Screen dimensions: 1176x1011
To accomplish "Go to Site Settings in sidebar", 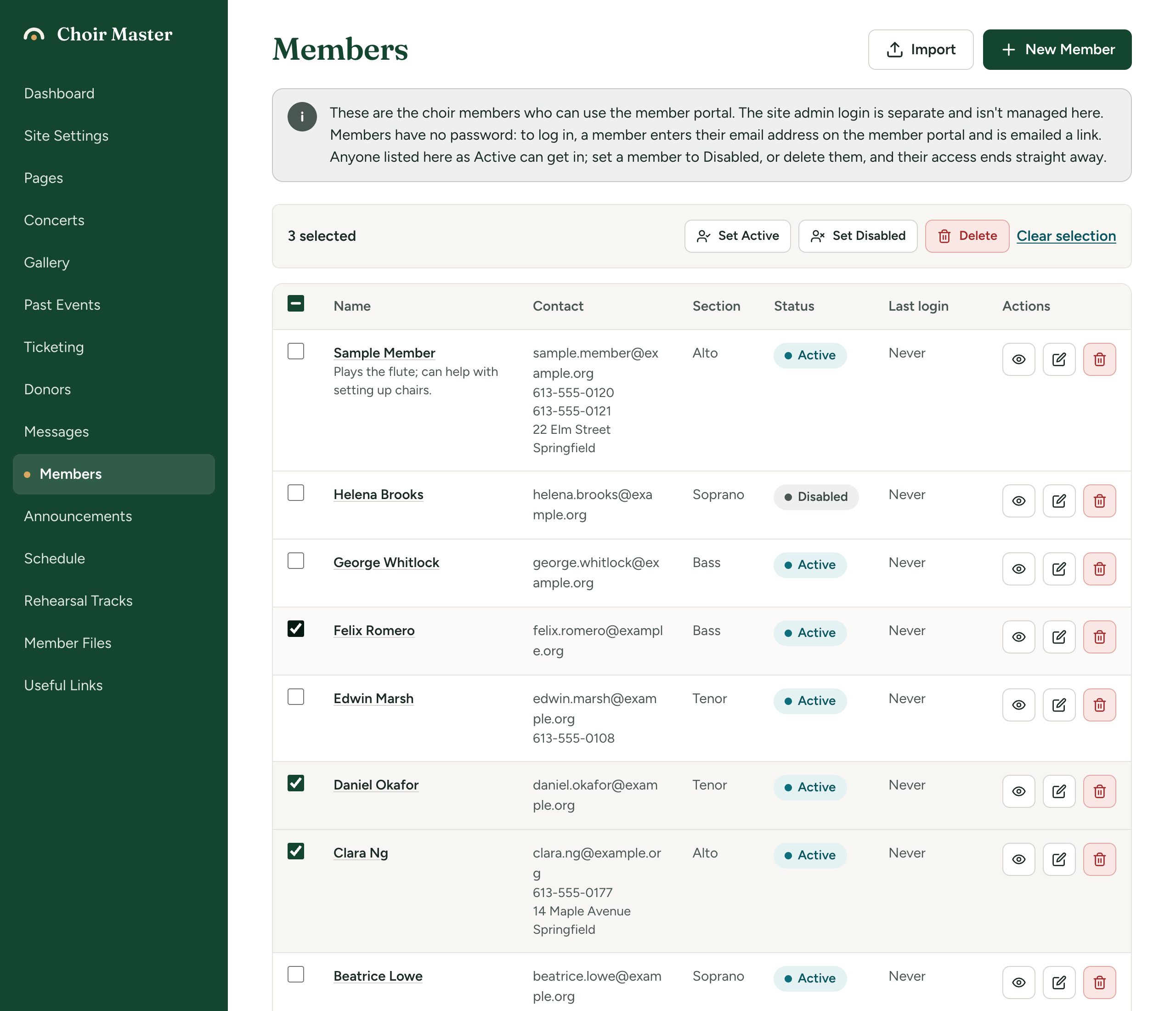I will (x=113, y=136).
